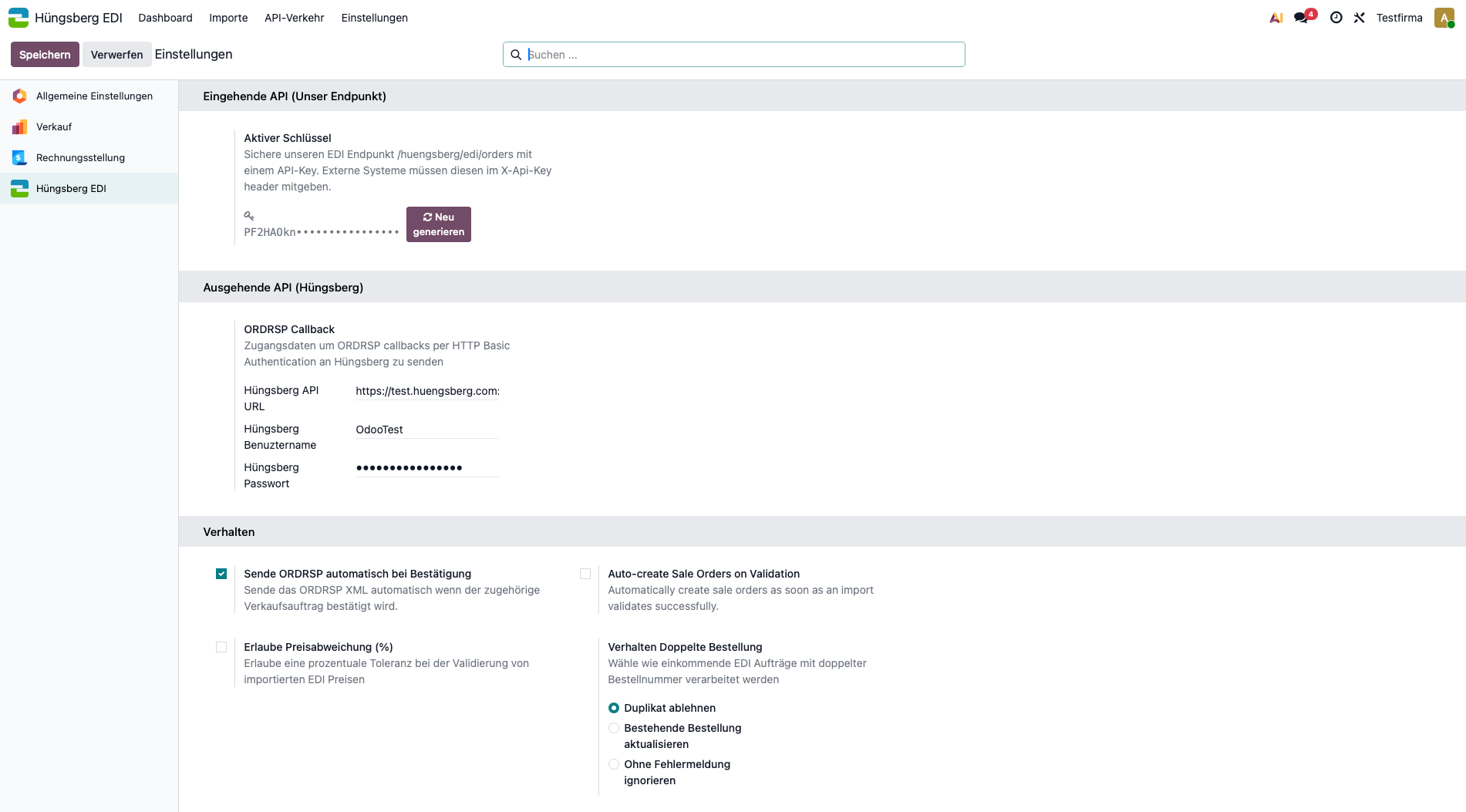Disable Sende ORDRSP automatisch bei Bestätigung
Screen dimensions: 1466x812
click(x=221, y=574)
